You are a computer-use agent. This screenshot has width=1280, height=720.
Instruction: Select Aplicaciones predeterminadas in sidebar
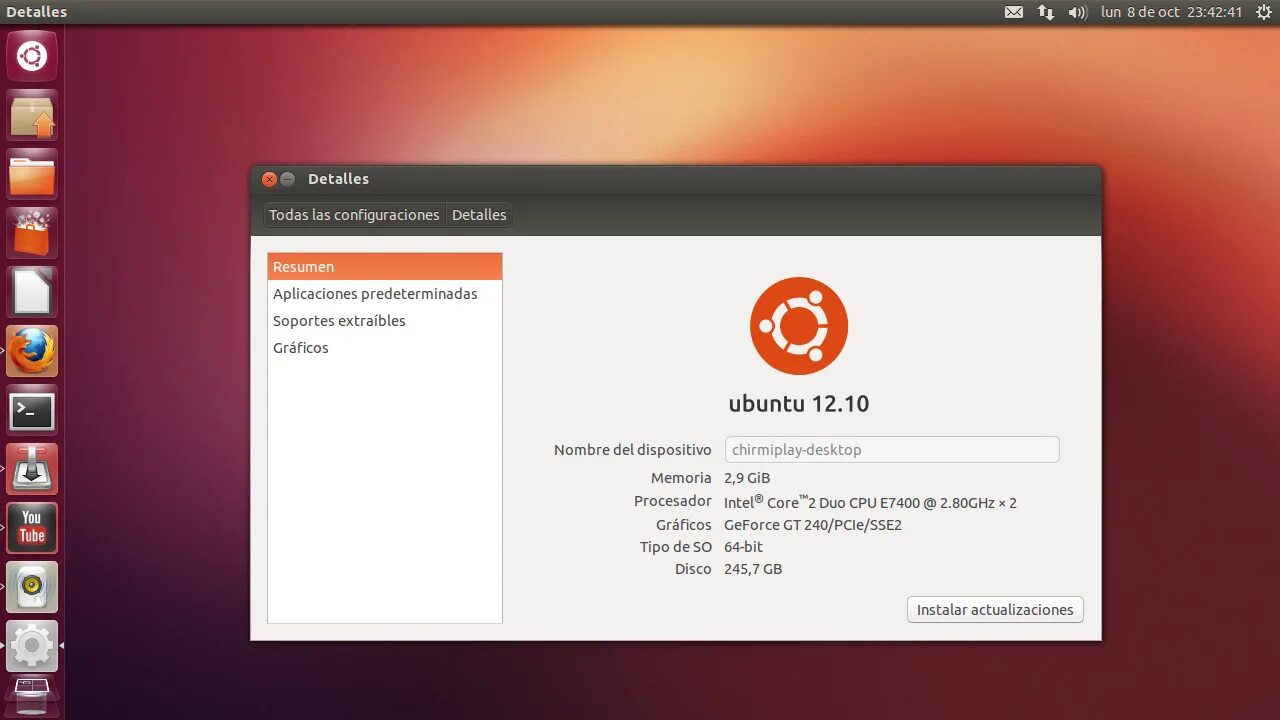pos(385,294)
